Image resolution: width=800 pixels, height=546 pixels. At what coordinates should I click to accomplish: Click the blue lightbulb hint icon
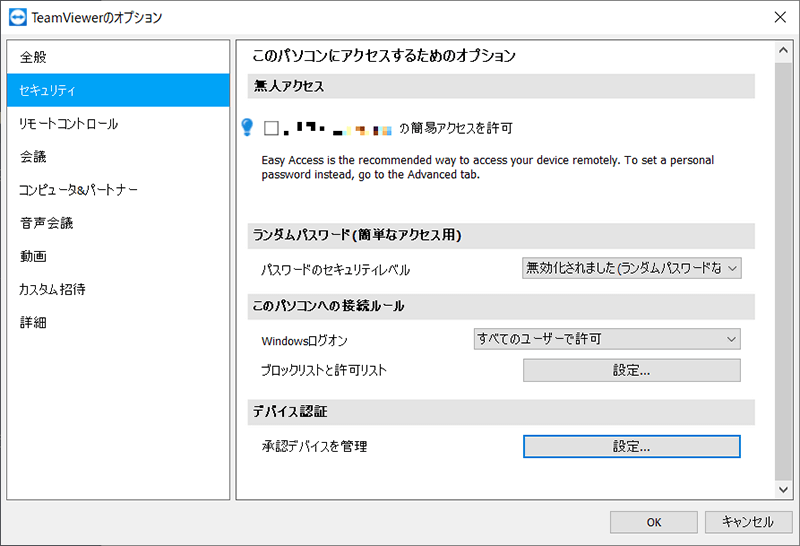247,127
